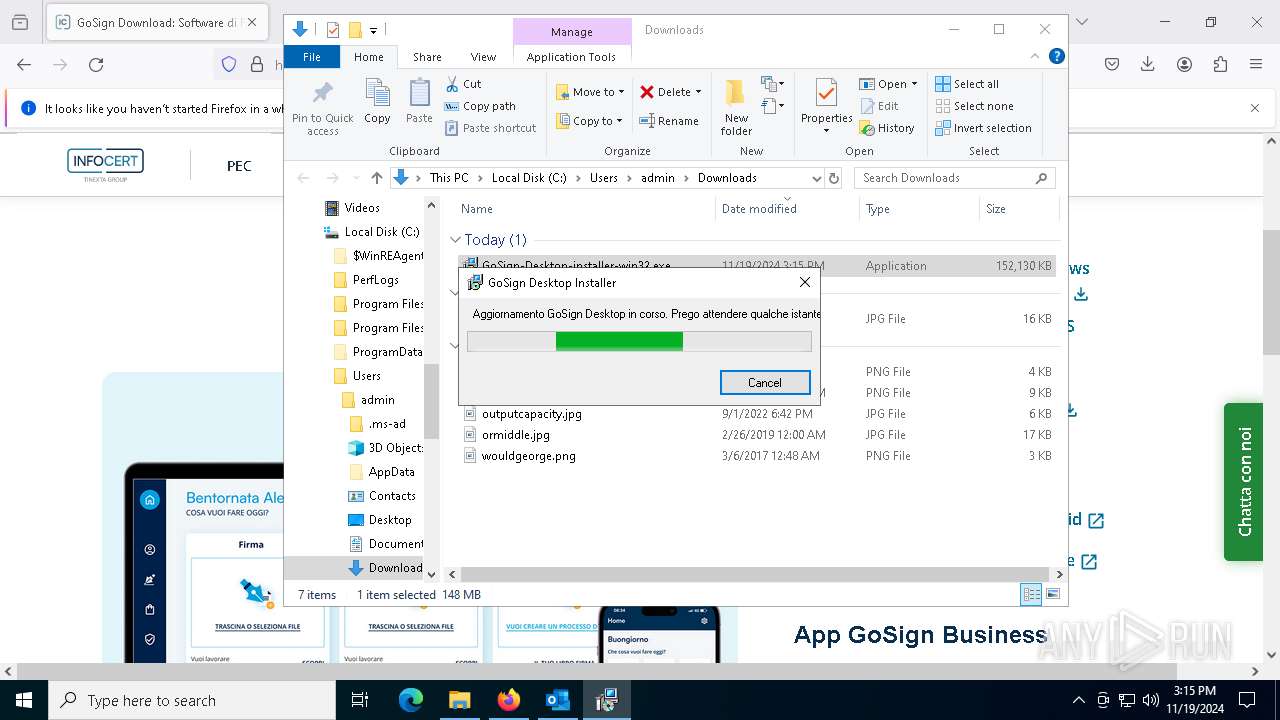Click the Search Downloads field
This screenshot has height=720, width=1280.
click(x=954, y=178)
